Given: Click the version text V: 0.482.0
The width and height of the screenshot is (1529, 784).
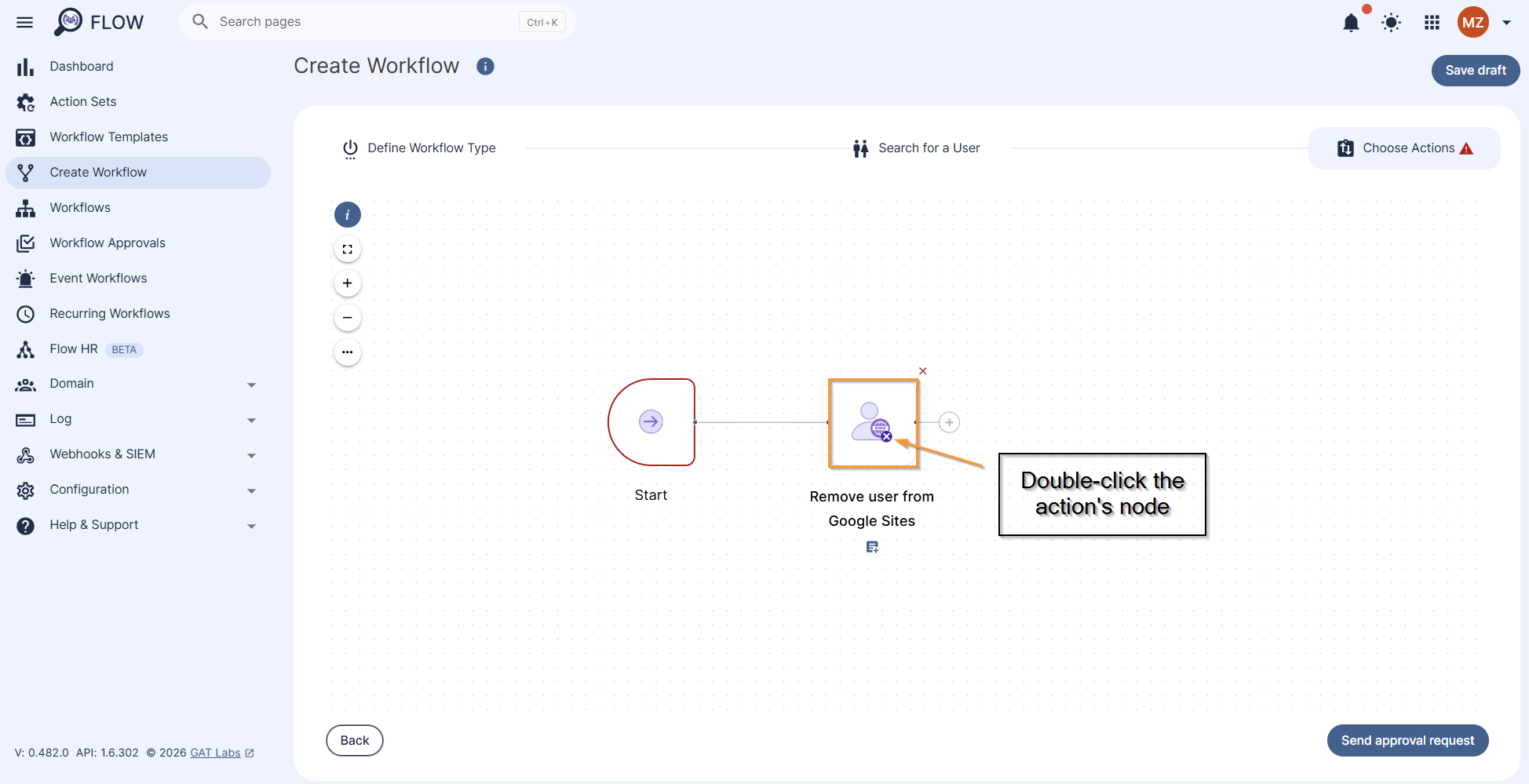Looking at the screenshot, I should [42, 753].
